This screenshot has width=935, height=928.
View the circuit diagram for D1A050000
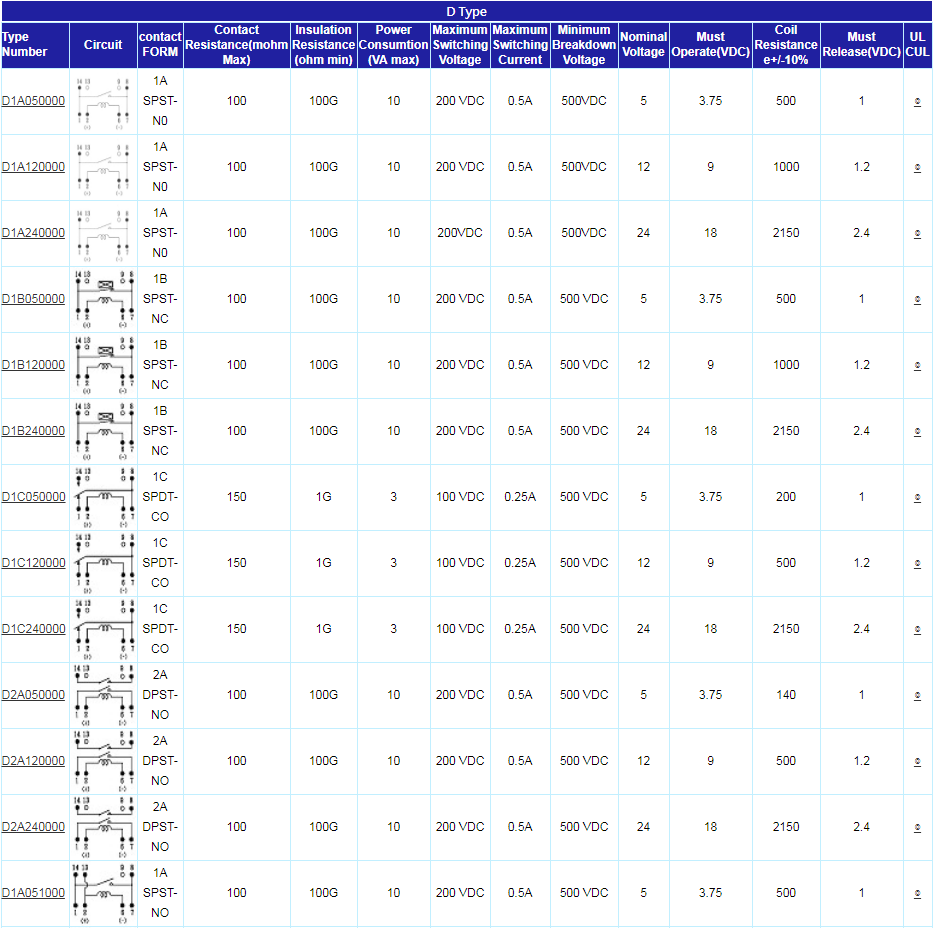pyautogui.click(x=103, y=102)
